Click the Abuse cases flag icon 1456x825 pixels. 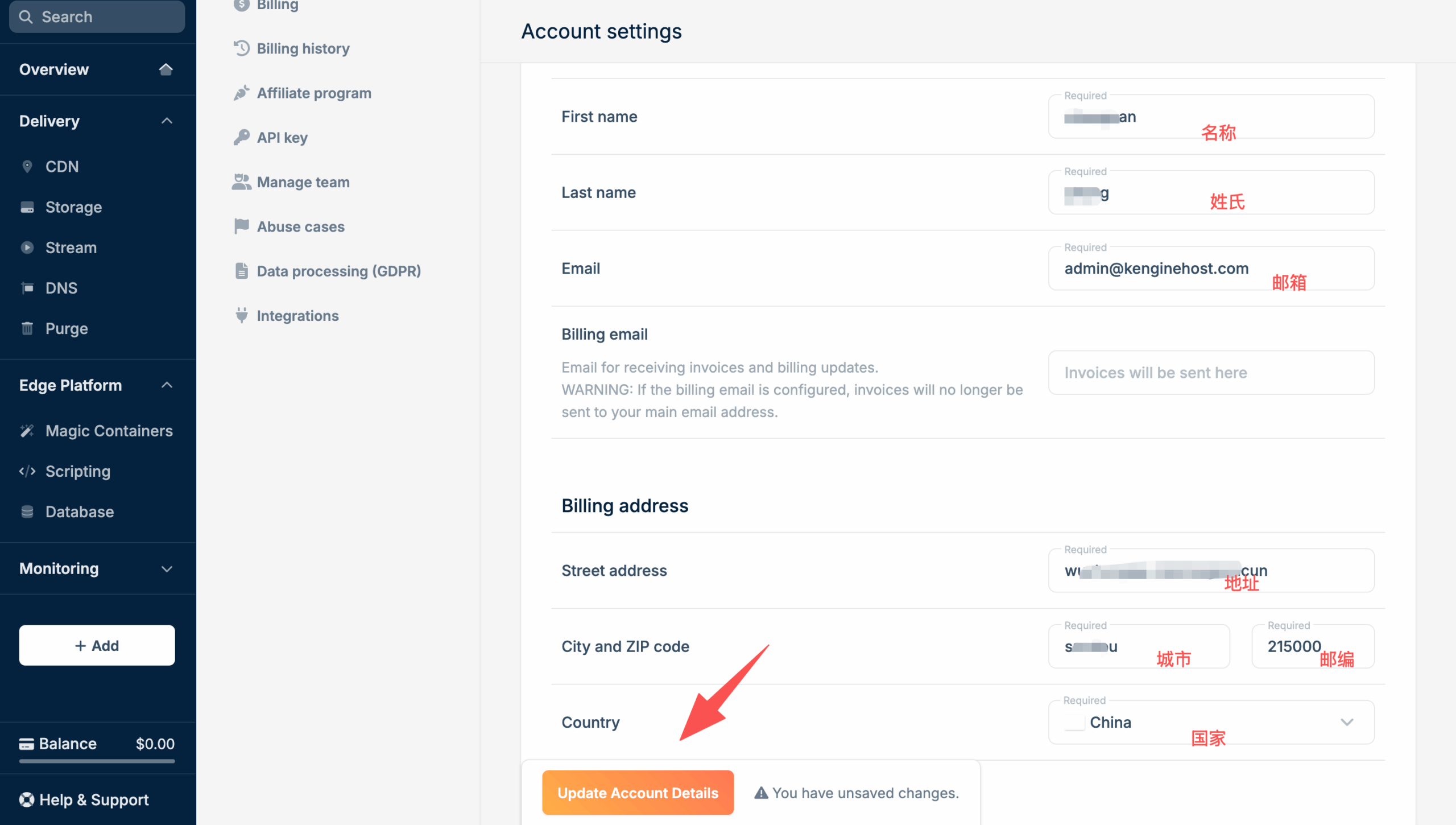coord(242,226)
